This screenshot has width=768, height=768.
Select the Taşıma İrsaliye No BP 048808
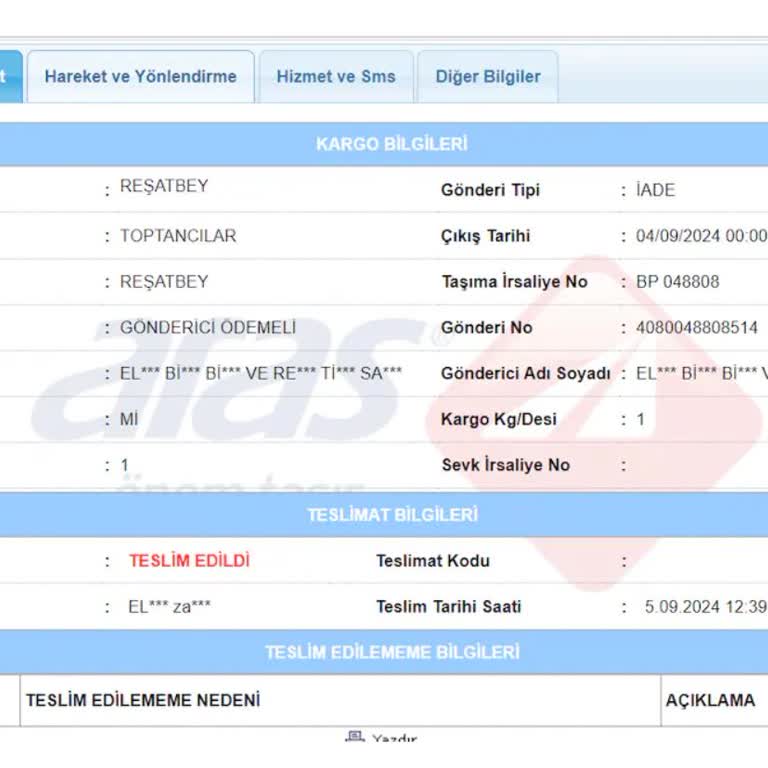point(677,282)
